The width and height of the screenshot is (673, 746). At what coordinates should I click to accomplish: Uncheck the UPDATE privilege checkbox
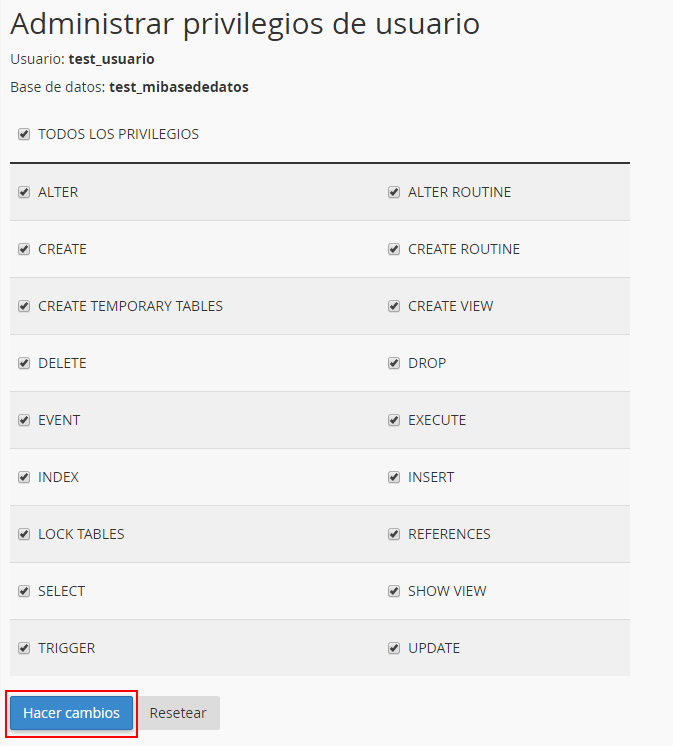point(394,648)
